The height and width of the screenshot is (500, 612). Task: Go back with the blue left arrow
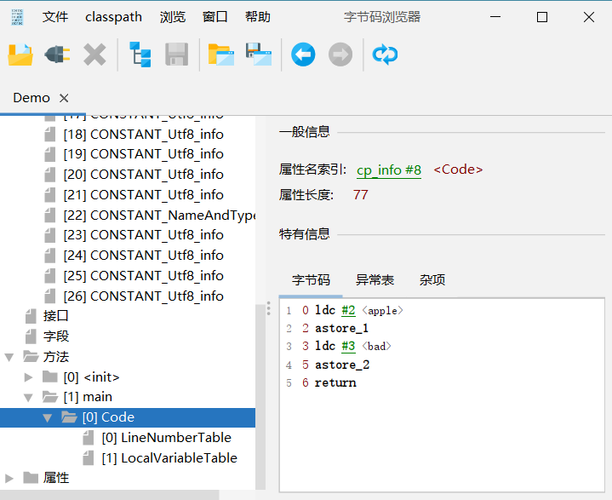pyautogui.click(x=303, y=54)
